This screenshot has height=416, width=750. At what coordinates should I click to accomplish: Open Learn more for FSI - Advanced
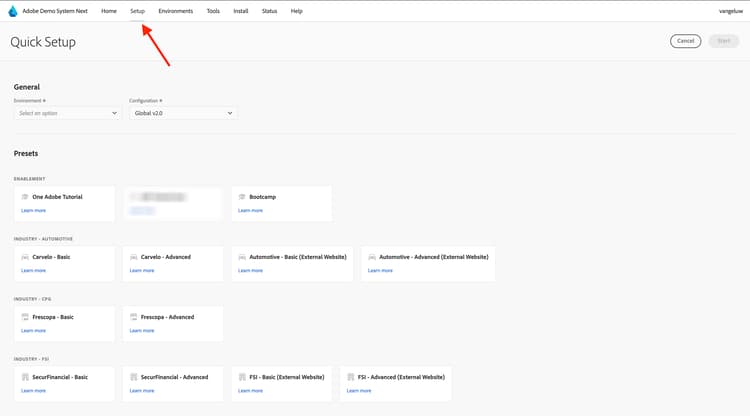click(x=359, y=391)
